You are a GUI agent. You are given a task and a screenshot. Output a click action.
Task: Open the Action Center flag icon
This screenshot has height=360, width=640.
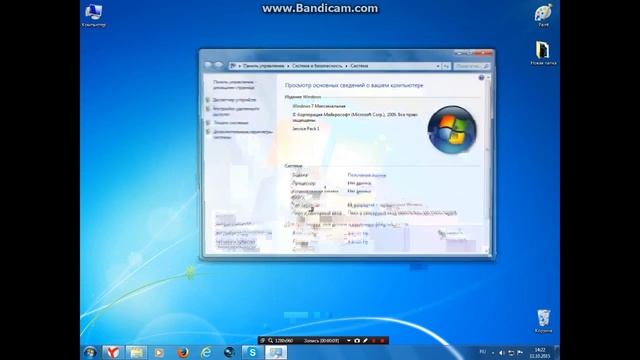[x=520, y=353]
